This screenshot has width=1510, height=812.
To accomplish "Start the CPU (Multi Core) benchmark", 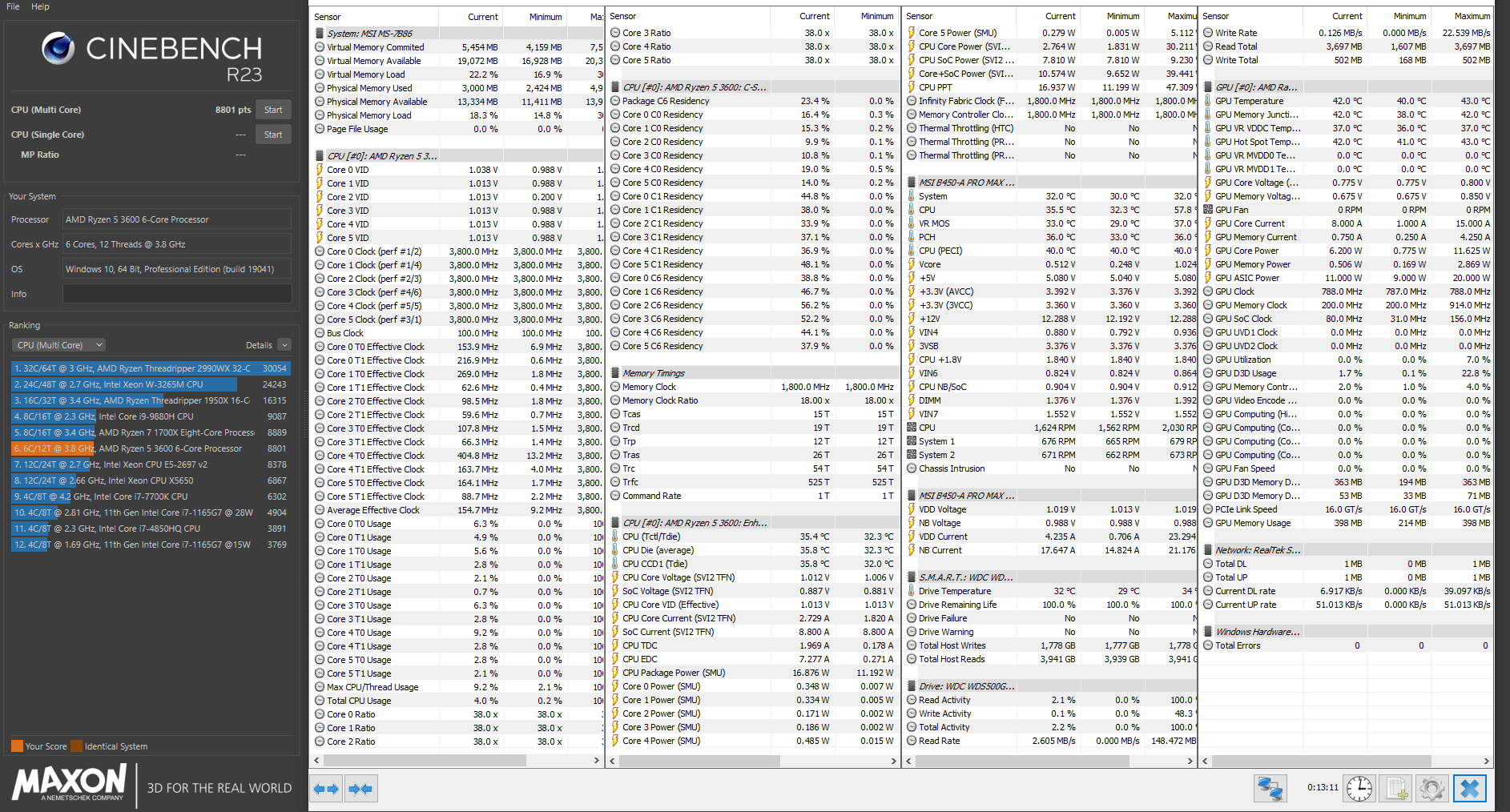I will click(x=273, y=110).
